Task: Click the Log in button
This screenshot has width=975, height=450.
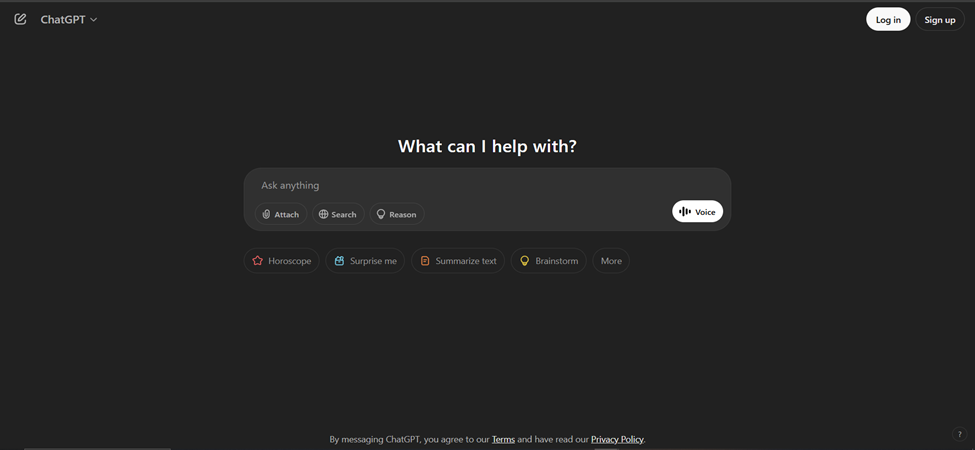Action: (888, 19)
